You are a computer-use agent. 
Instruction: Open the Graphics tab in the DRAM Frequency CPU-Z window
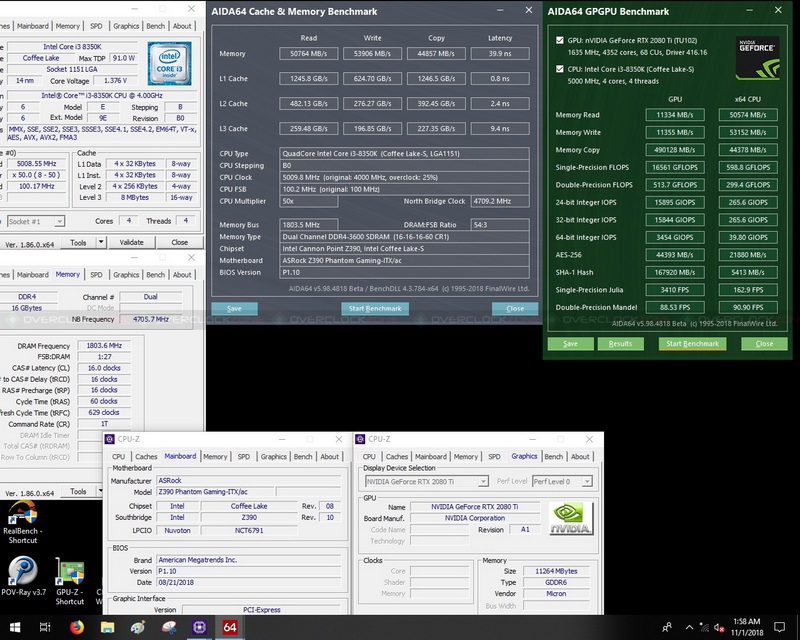pos(126,275)
